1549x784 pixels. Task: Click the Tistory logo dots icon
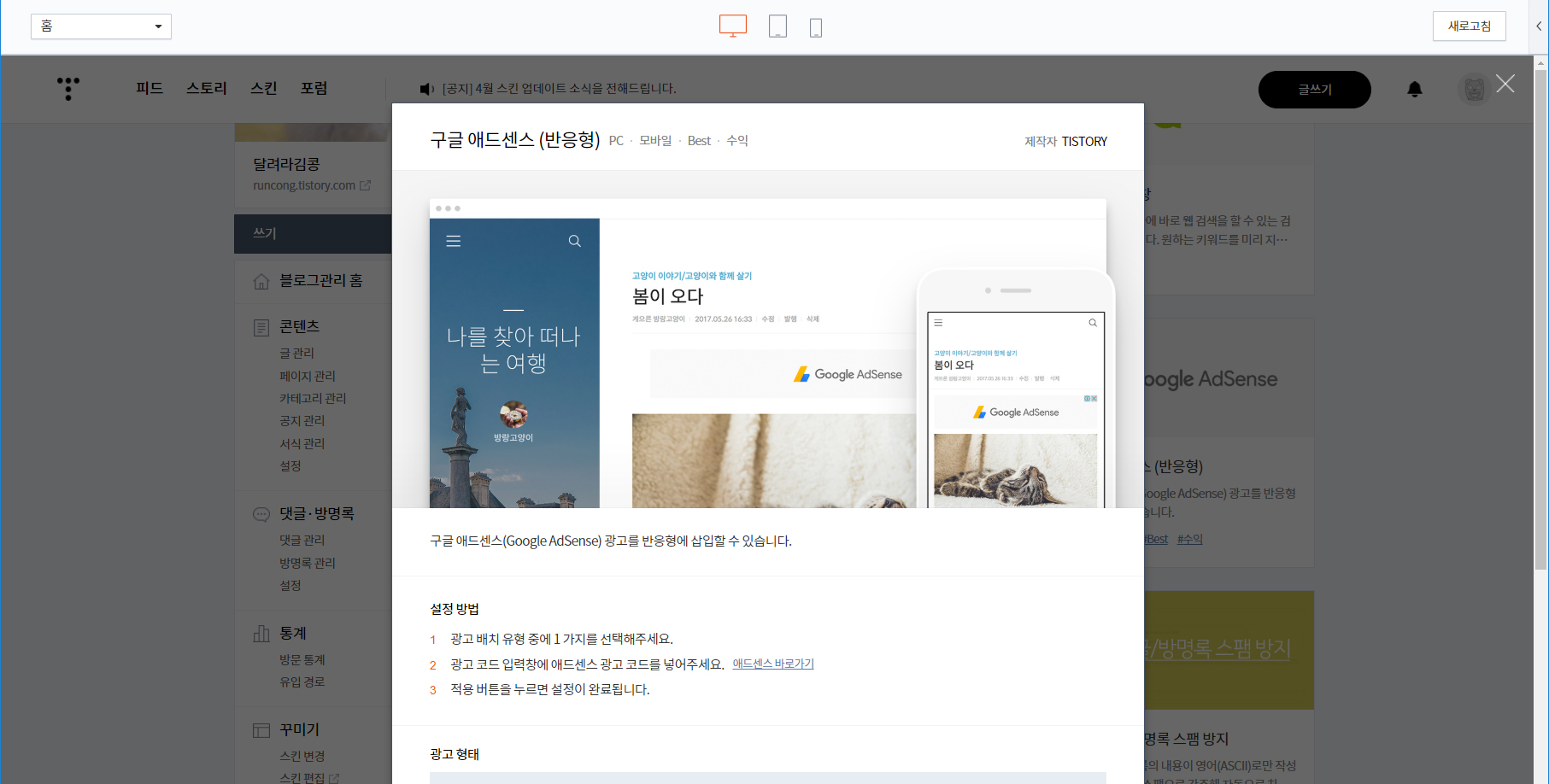[x=68, y=89]
